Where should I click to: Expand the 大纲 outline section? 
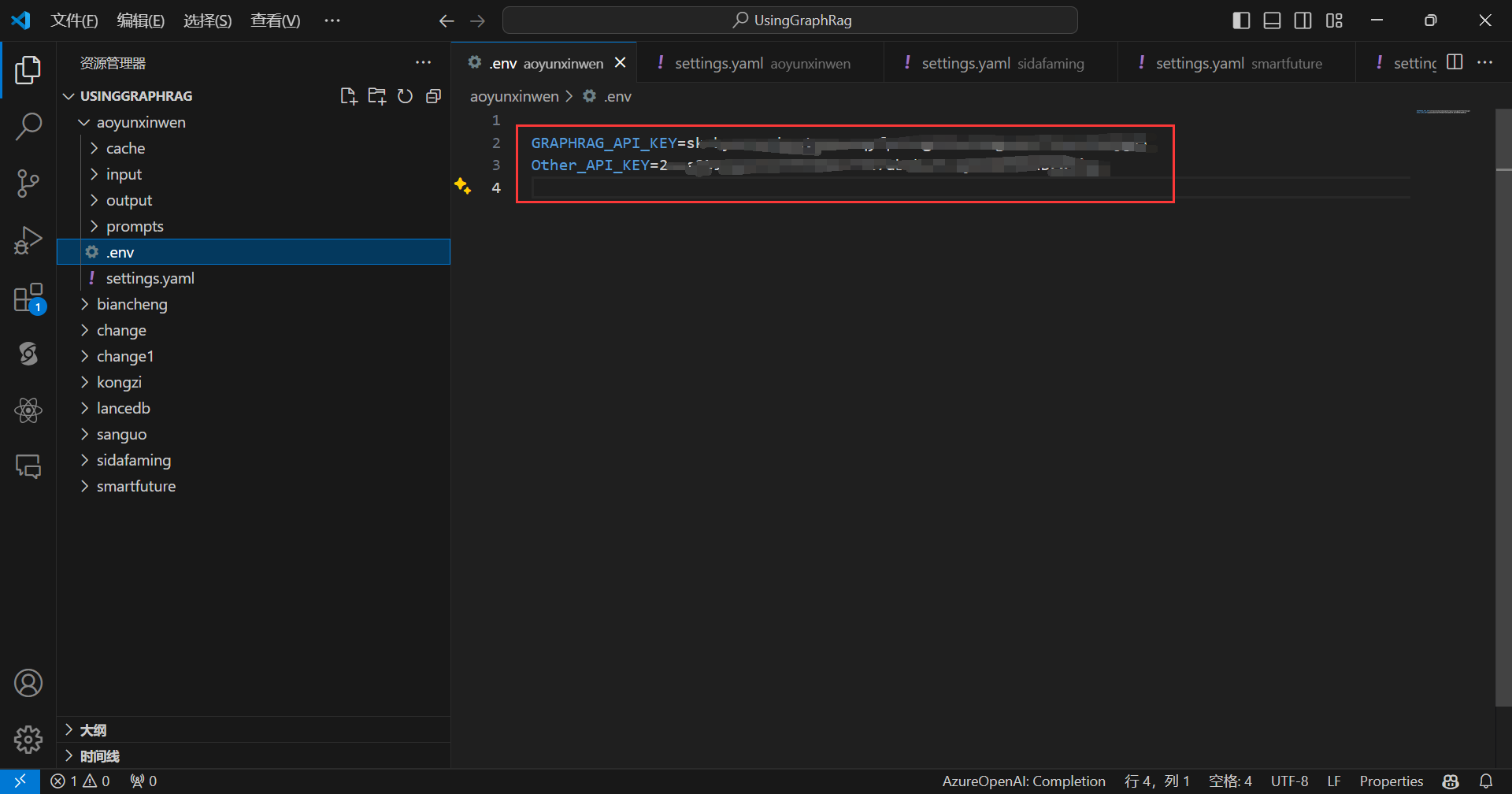[x=253, y=730]
